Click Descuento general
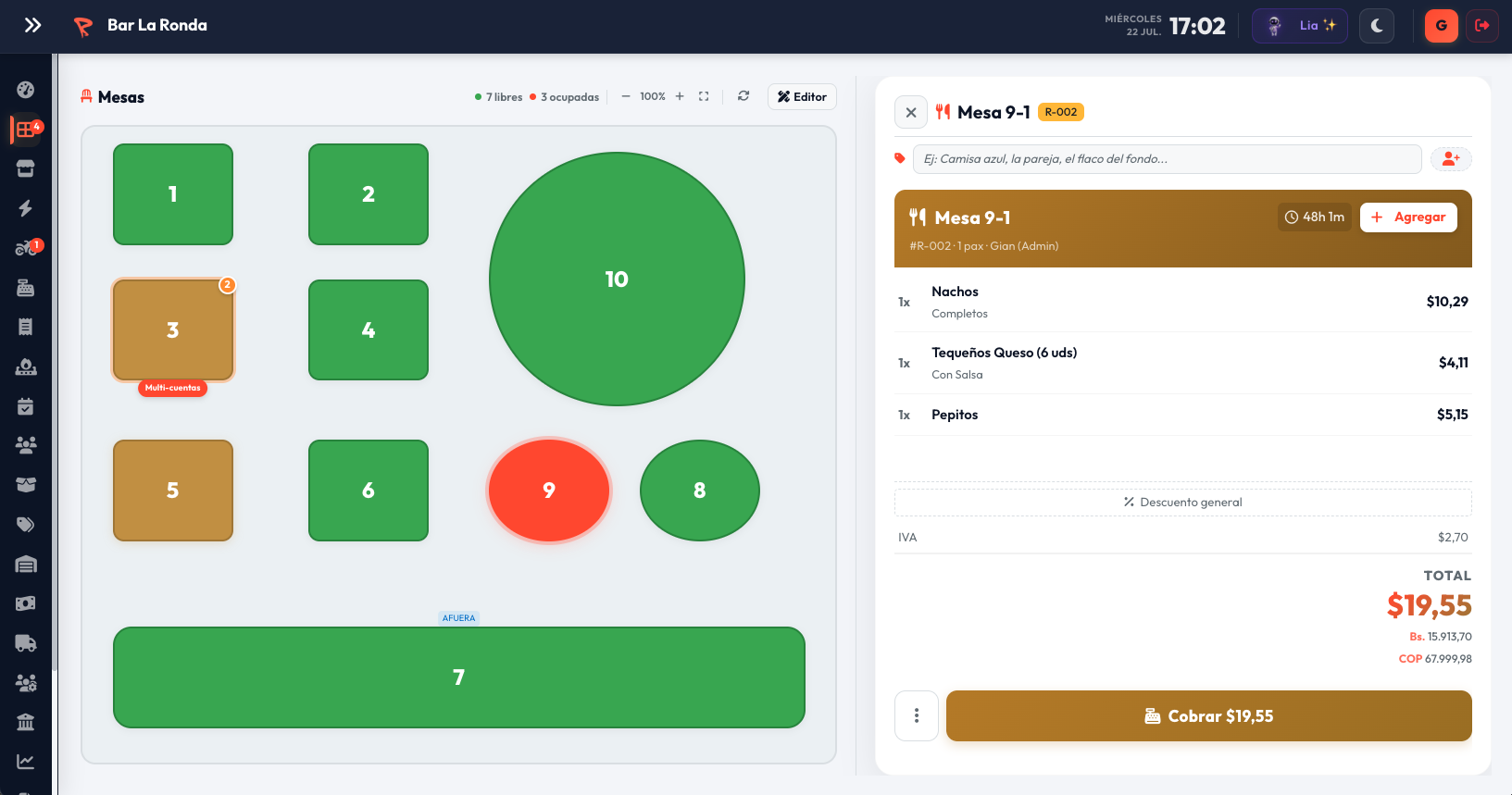Image resolution: width=1512 pixels, height=795 pixels. (1183, 503)
